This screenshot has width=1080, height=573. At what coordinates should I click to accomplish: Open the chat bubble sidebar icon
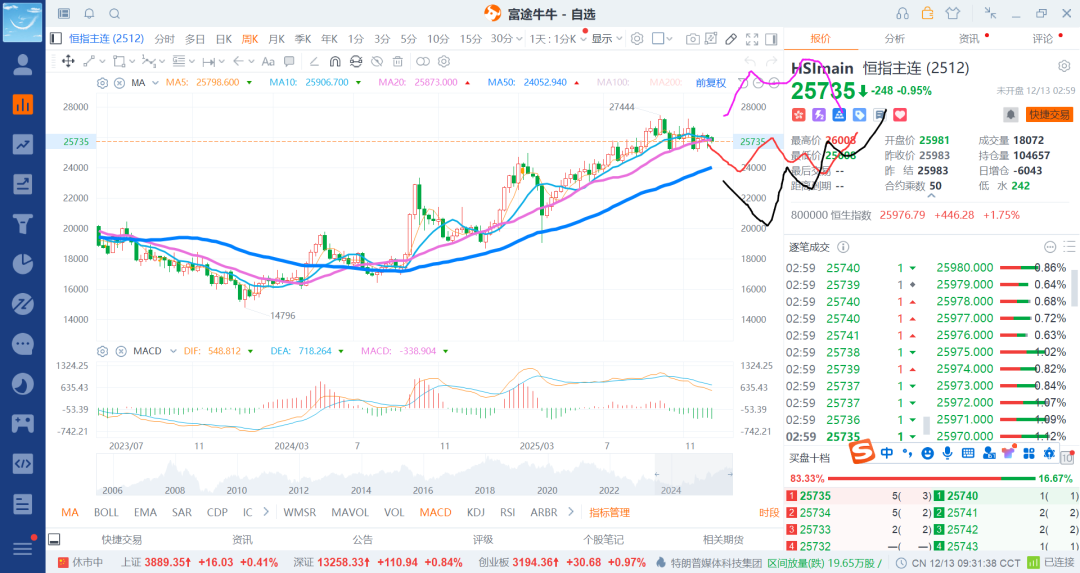click(23, 344)
